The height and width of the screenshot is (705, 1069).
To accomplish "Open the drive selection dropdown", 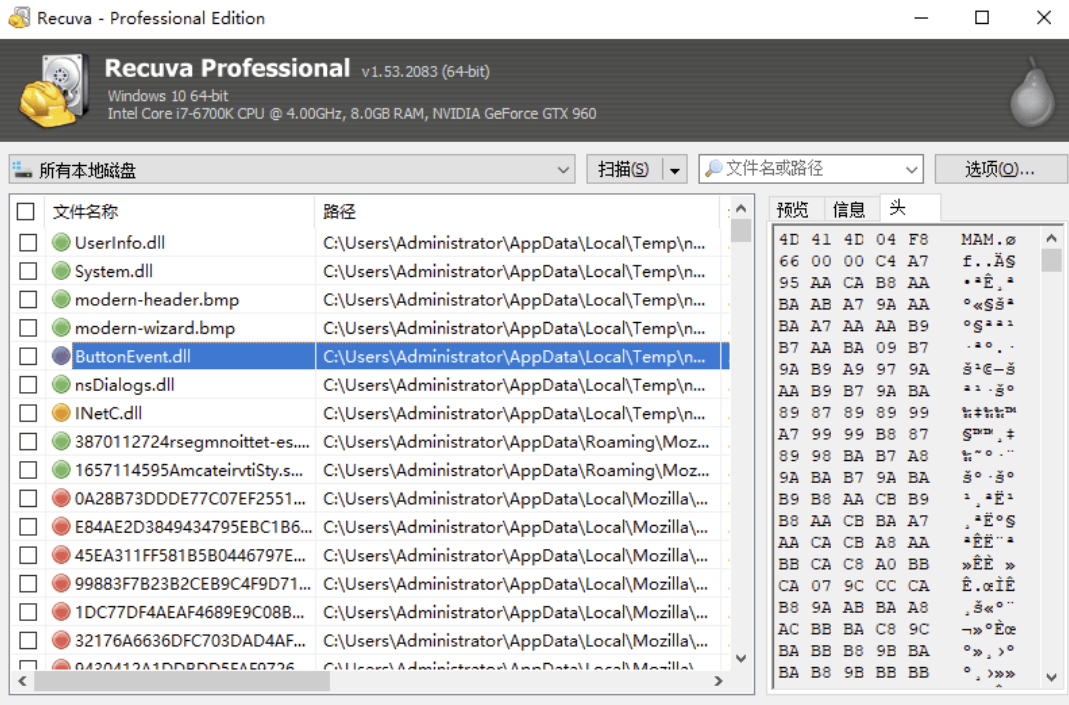I will coord(564,170).
